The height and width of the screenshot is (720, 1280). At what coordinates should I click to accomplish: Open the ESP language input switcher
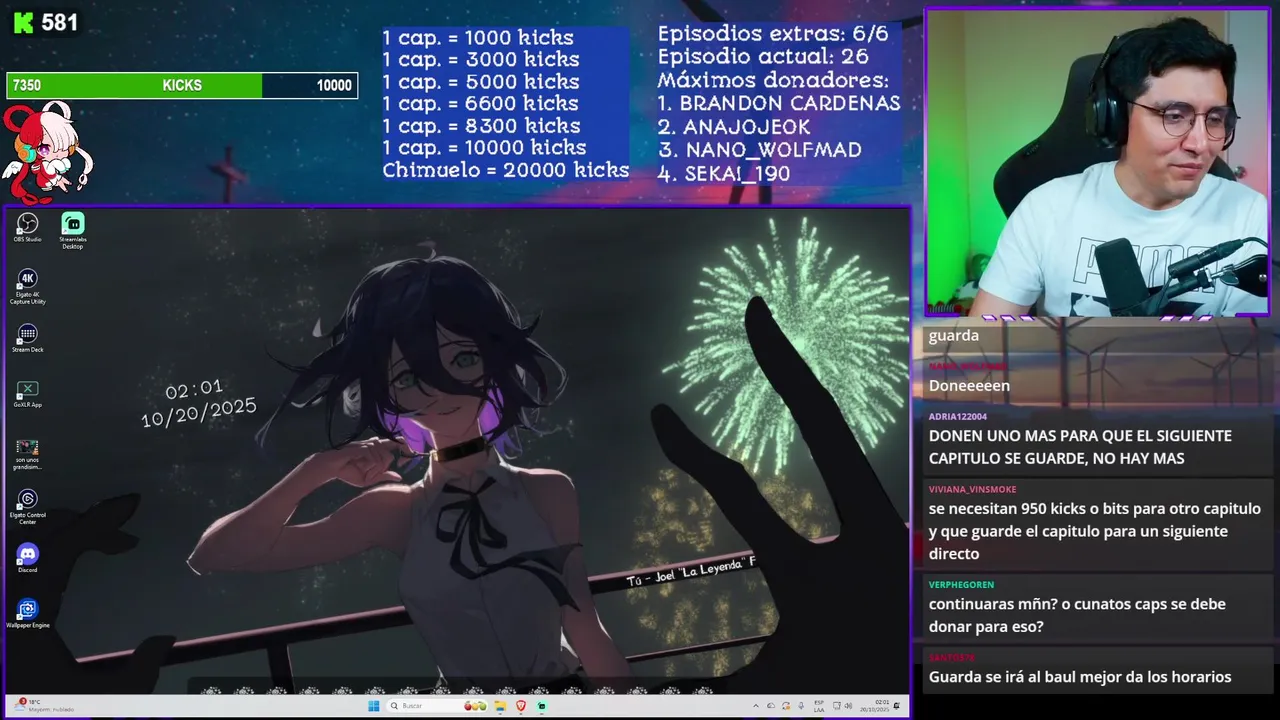click(x=819, y=706)
